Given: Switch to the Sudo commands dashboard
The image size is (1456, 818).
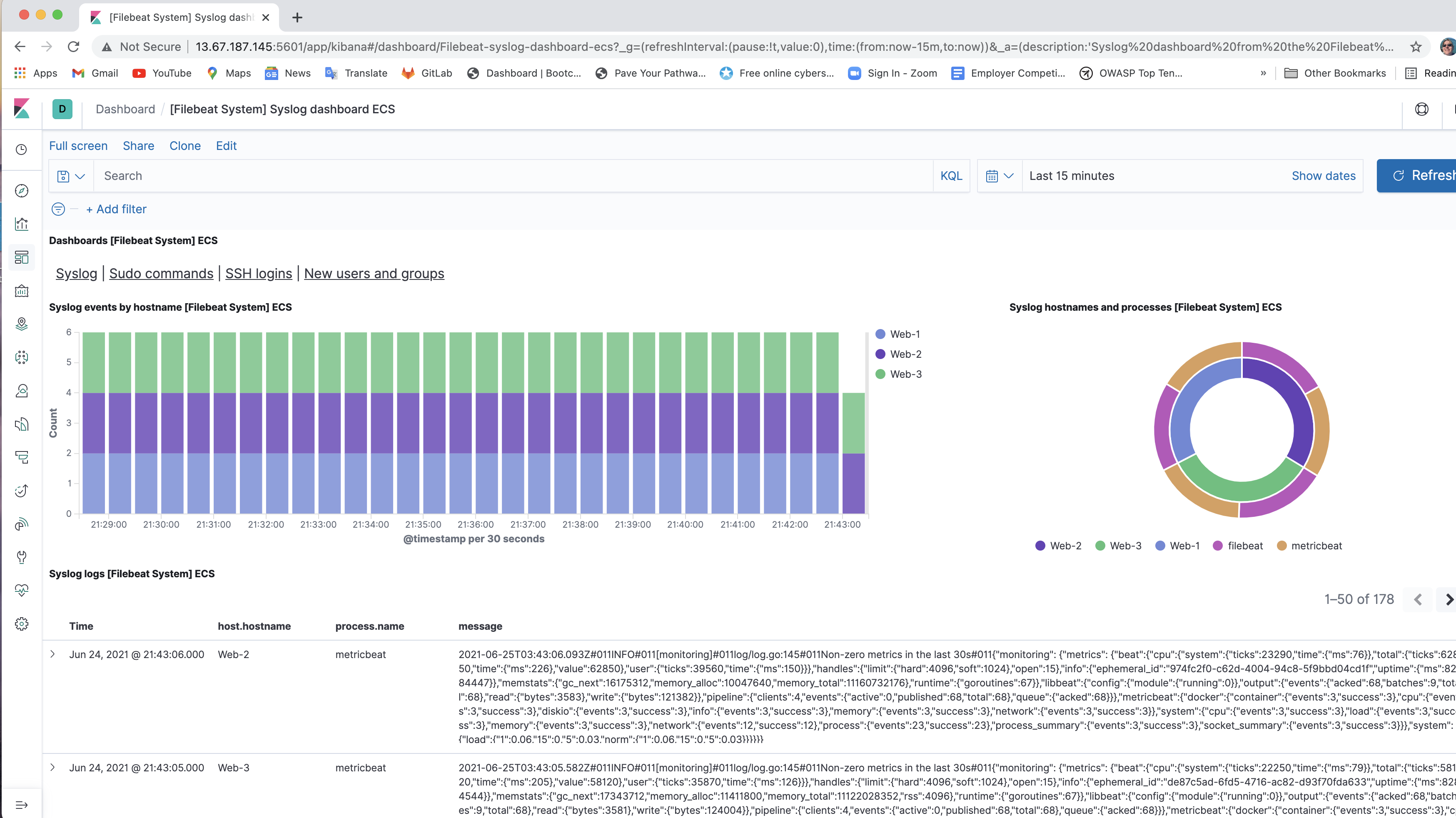Looking at the screenshot, I should coord(160,273).
